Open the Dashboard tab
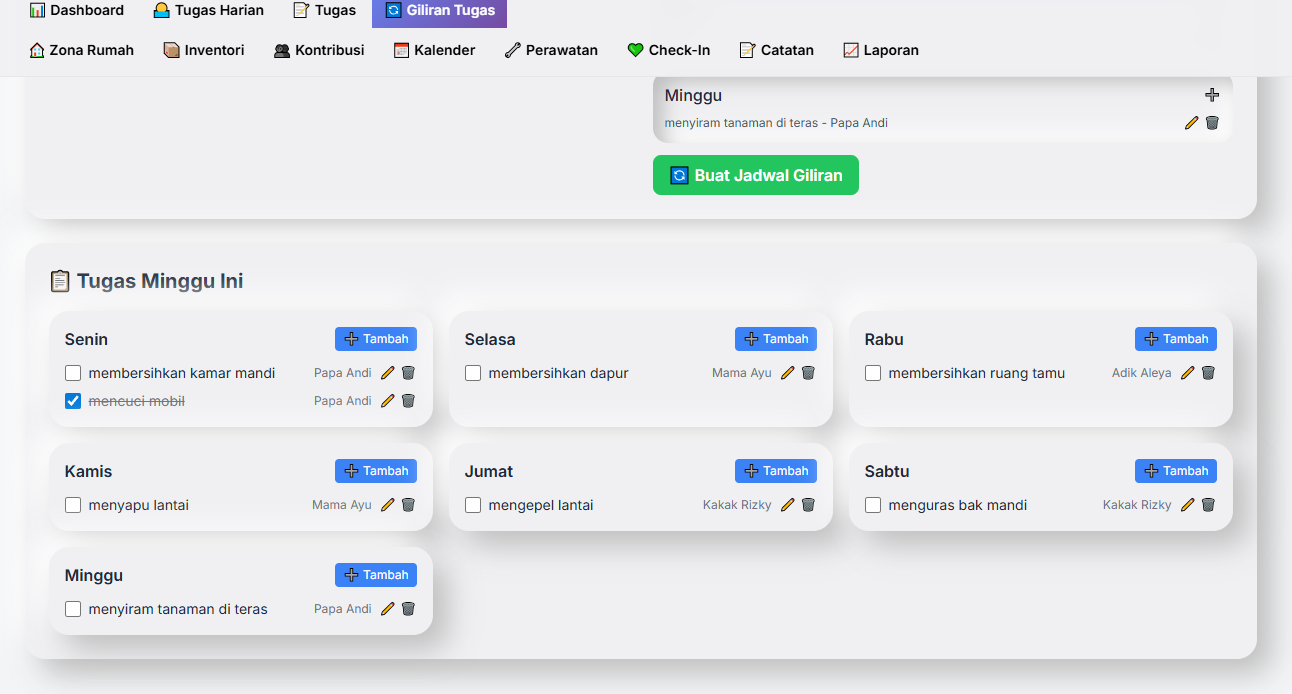The height and width of the screenshot is (694, 1292). (x=77, y=10)
